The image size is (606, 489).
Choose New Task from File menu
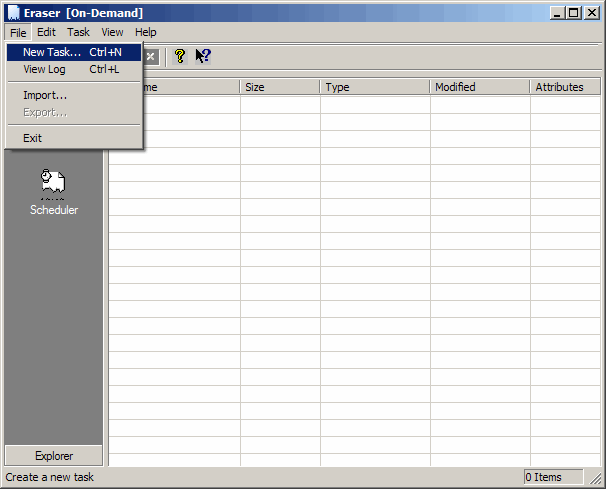[x=74, y=52]
